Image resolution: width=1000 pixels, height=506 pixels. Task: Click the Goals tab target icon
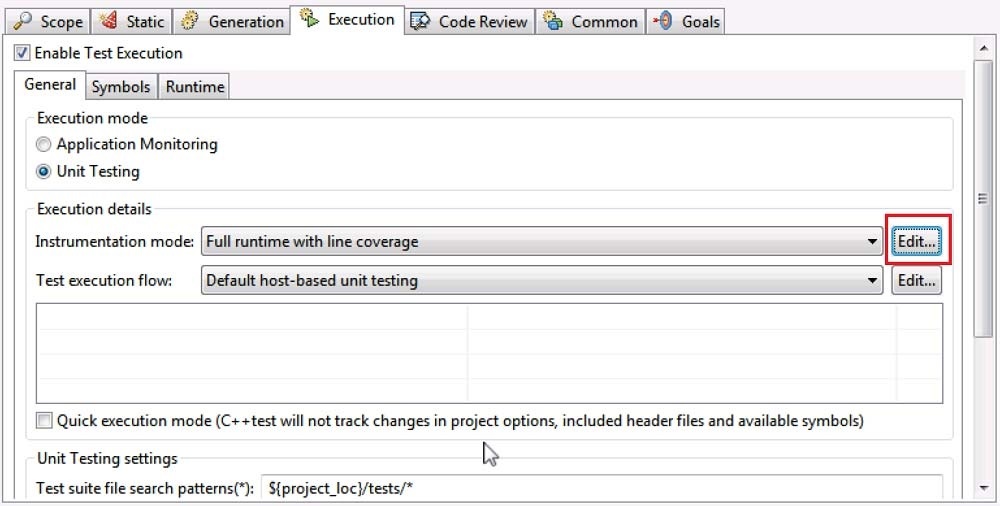click(663, 21)
